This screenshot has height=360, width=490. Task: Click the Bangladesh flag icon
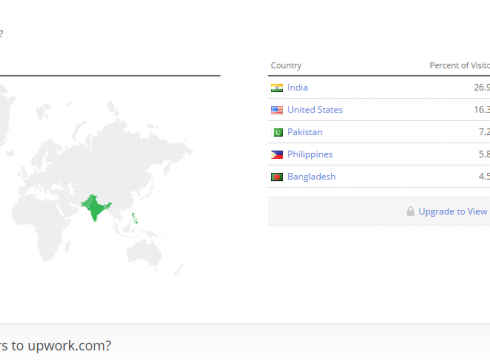[277, 177]
